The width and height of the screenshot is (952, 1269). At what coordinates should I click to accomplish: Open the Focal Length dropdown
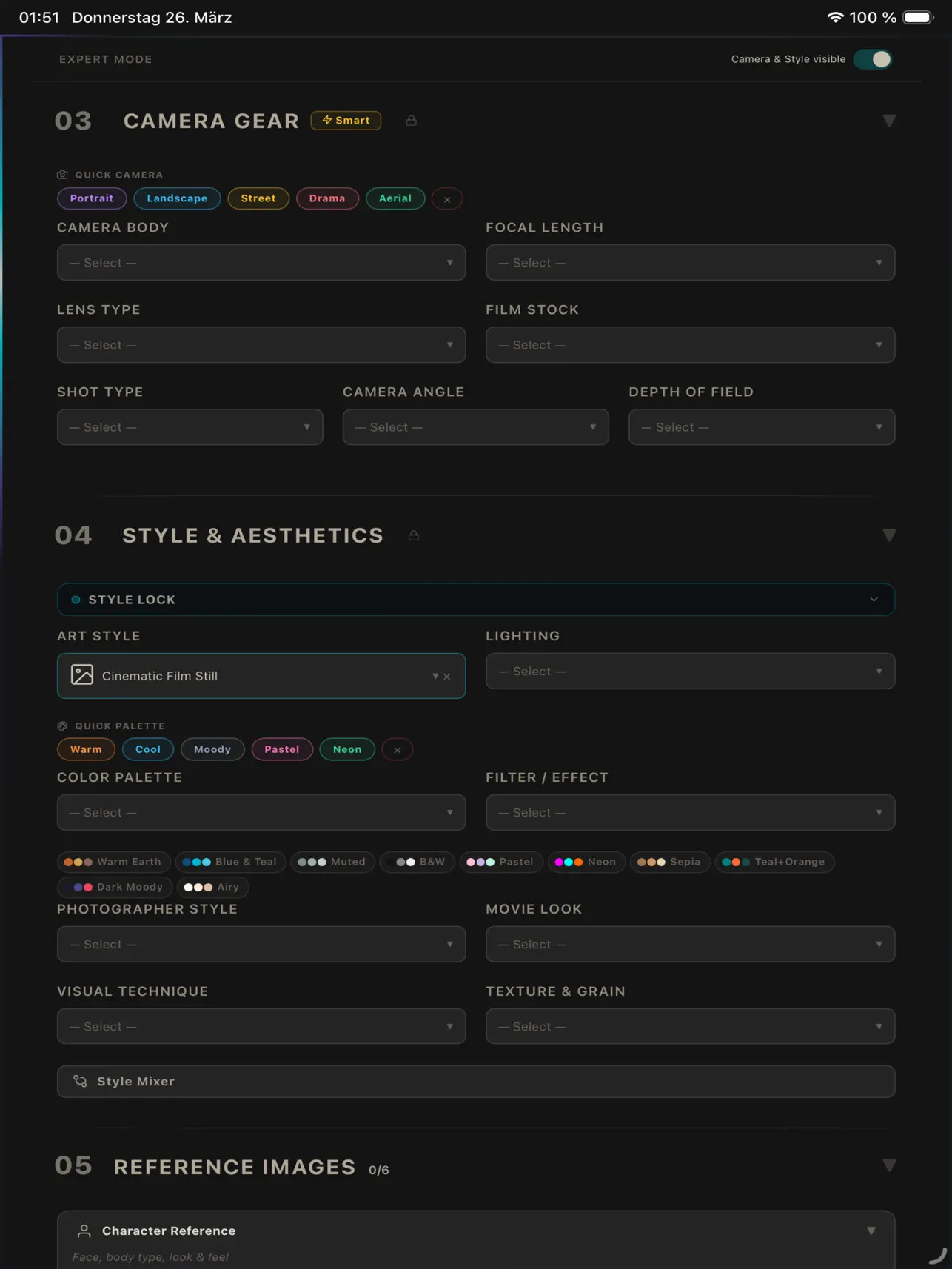click(690, 263)
